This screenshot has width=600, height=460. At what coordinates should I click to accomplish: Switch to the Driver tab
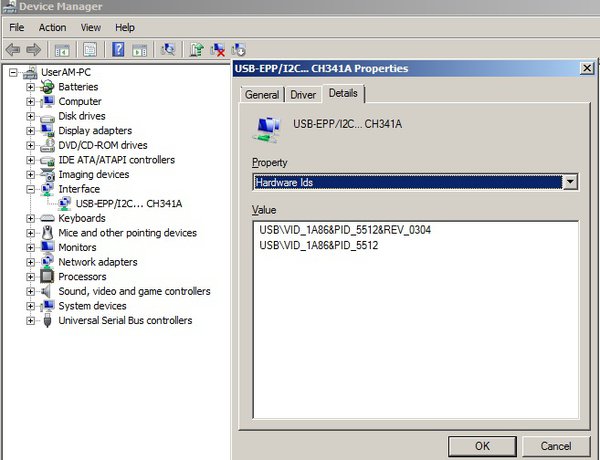click(x=303, y=95)
